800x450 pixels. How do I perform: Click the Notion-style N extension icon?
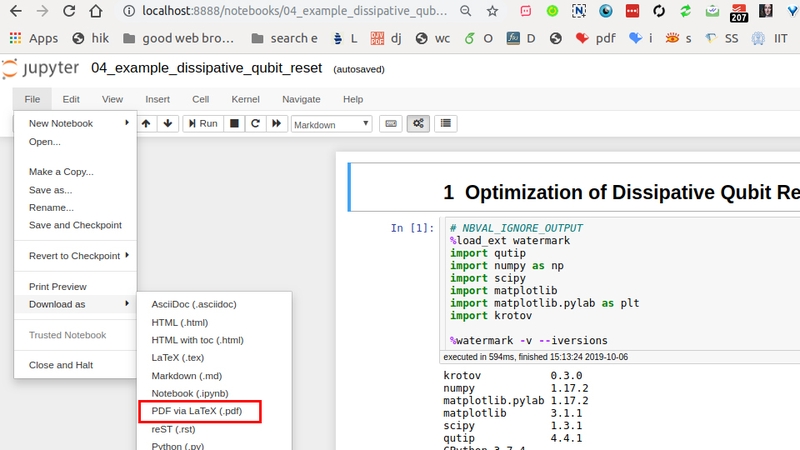[x=579, y=11]
